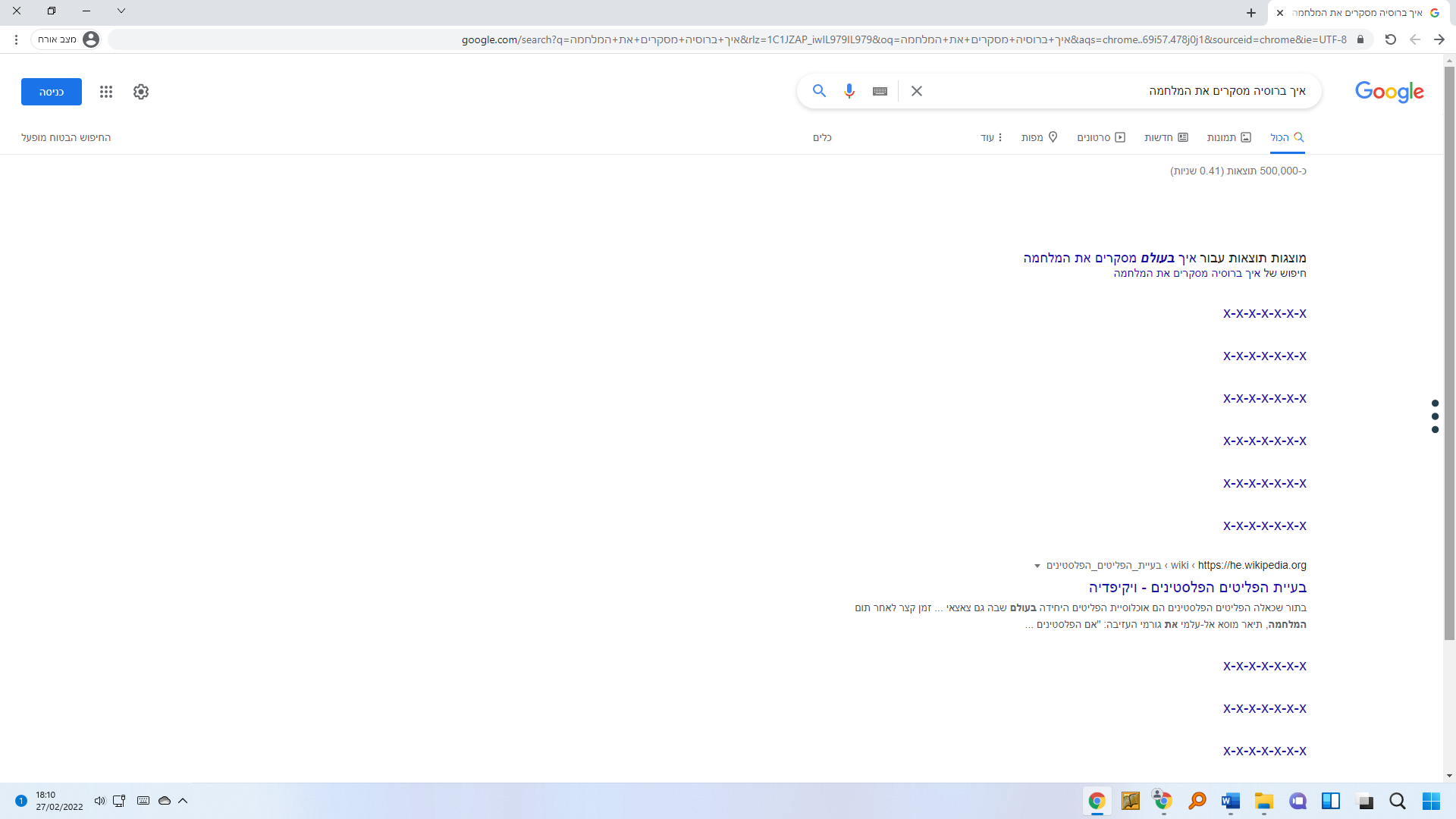
Task: Mute system volume via the speaker icon
Action: click(x=99, y=801)
